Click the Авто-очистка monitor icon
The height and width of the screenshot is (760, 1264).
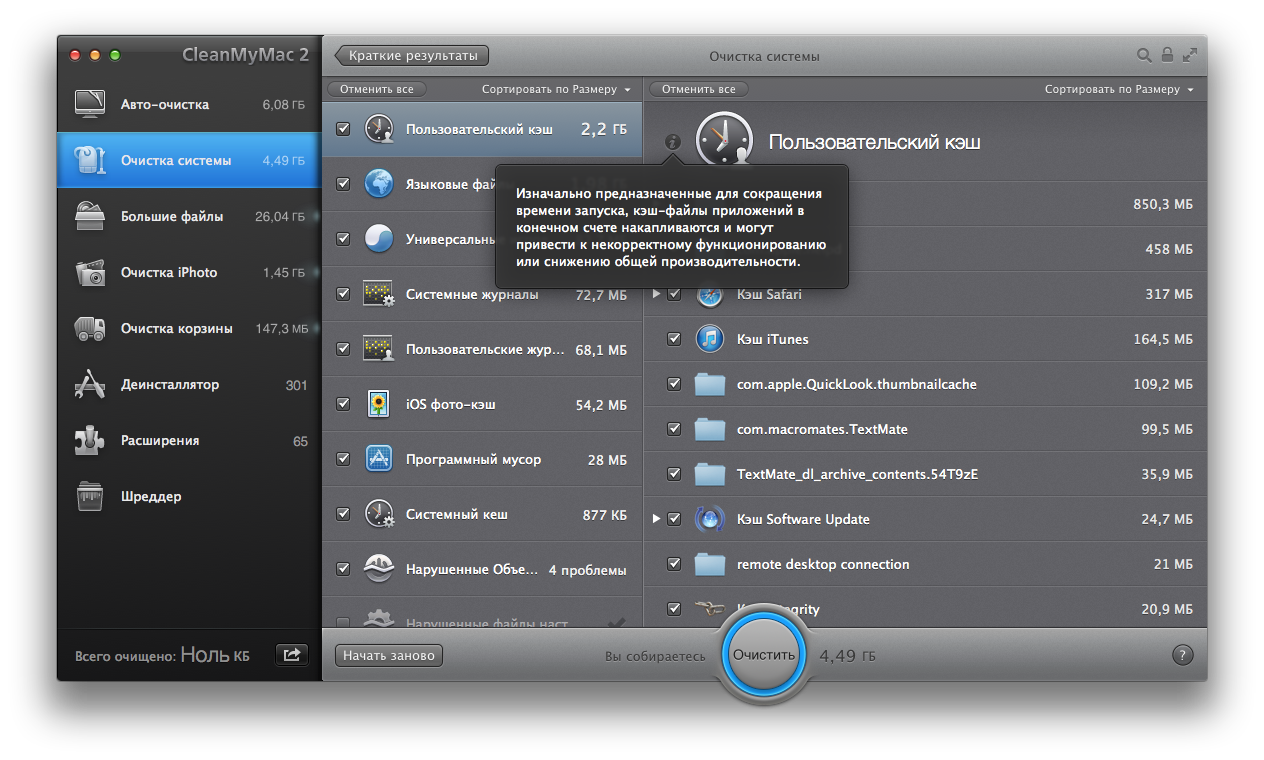point(90,104)
